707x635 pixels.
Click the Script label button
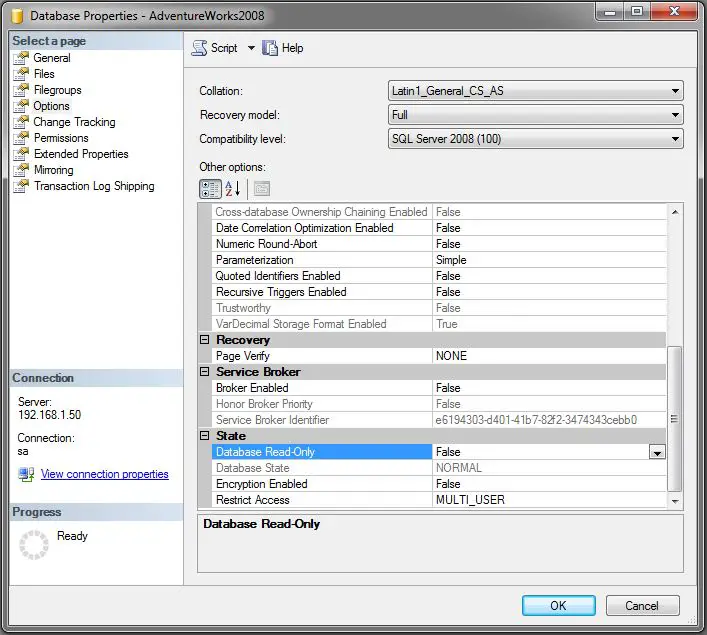tap(224, 48)
